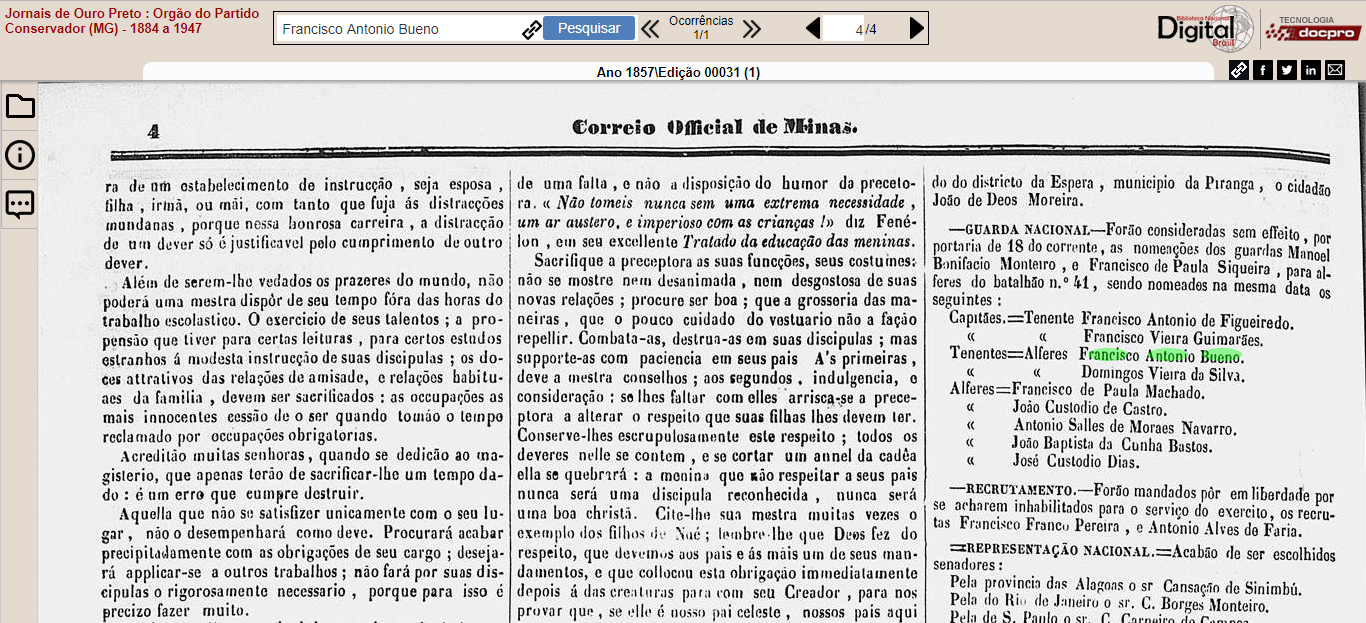Image resolution: width=1366 pixels, height=623 pixels.
Task: Copy search link via chain icon in search box
Action: (x=531, y=29)
